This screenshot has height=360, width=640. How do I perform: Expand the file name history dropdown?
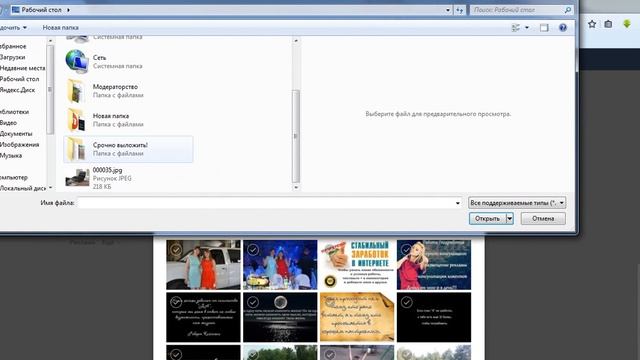pyautogui.click(x=458, y=203)
